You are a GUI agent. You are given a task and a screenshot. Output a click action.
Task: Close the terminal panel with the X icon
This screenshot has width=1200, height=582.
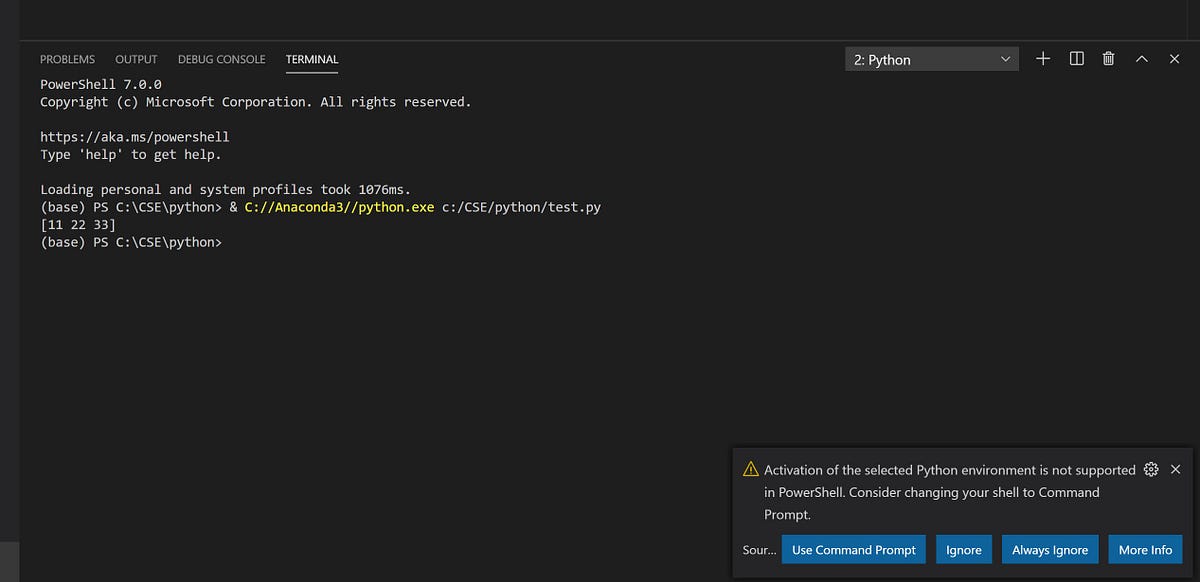(x=1174, y=59)
